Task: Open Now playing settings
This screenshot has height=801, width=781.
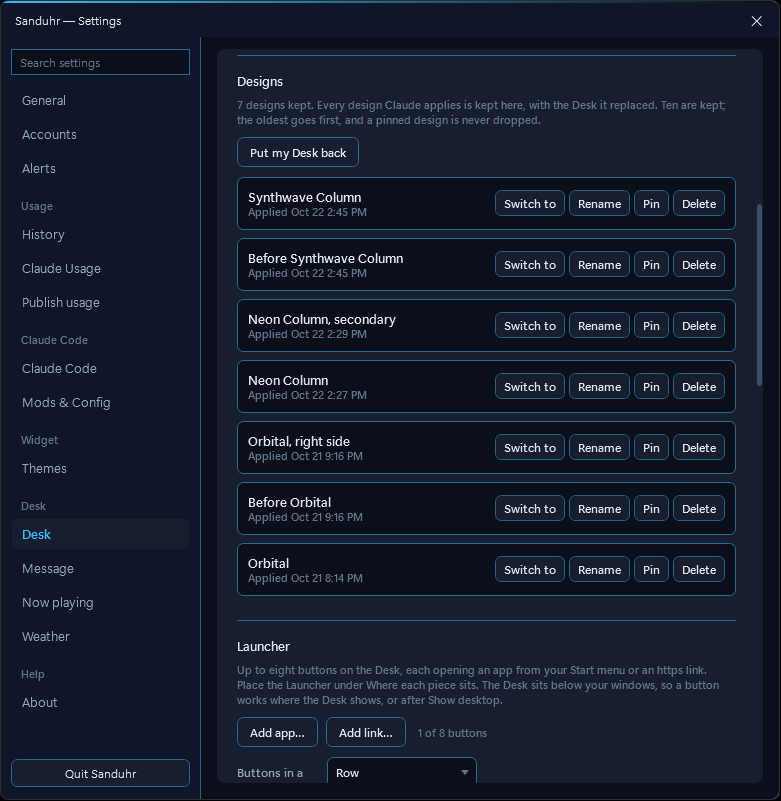Action: 100,603
